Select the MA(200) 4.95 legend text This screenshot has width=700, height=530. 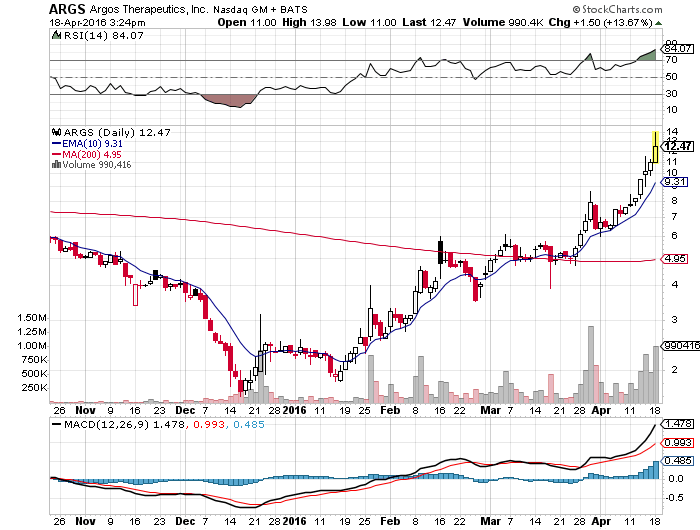pyautogui.click(x=92, y=154)
